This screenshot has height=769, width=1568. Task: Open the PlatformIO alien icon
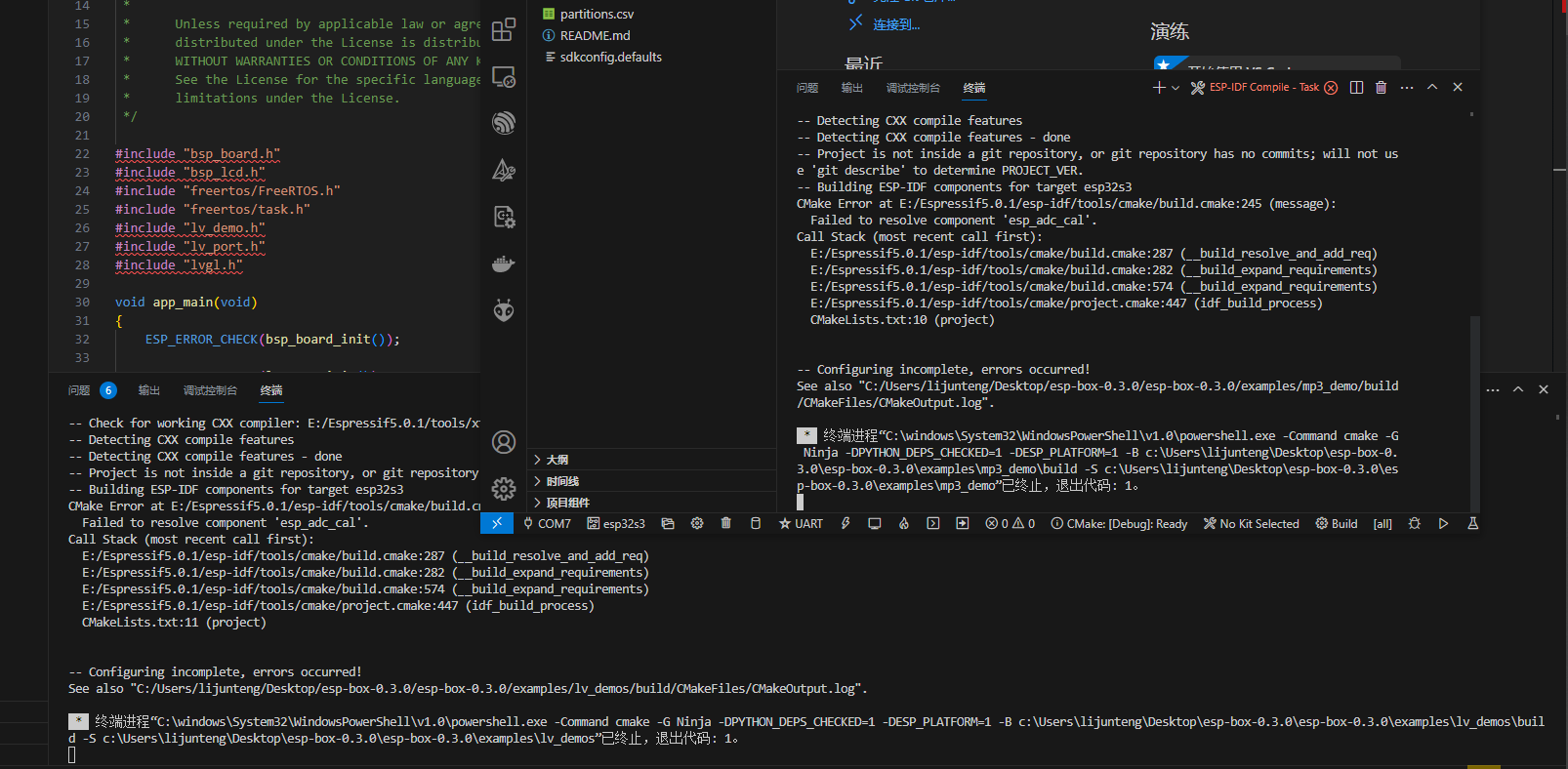click(504, 310)
